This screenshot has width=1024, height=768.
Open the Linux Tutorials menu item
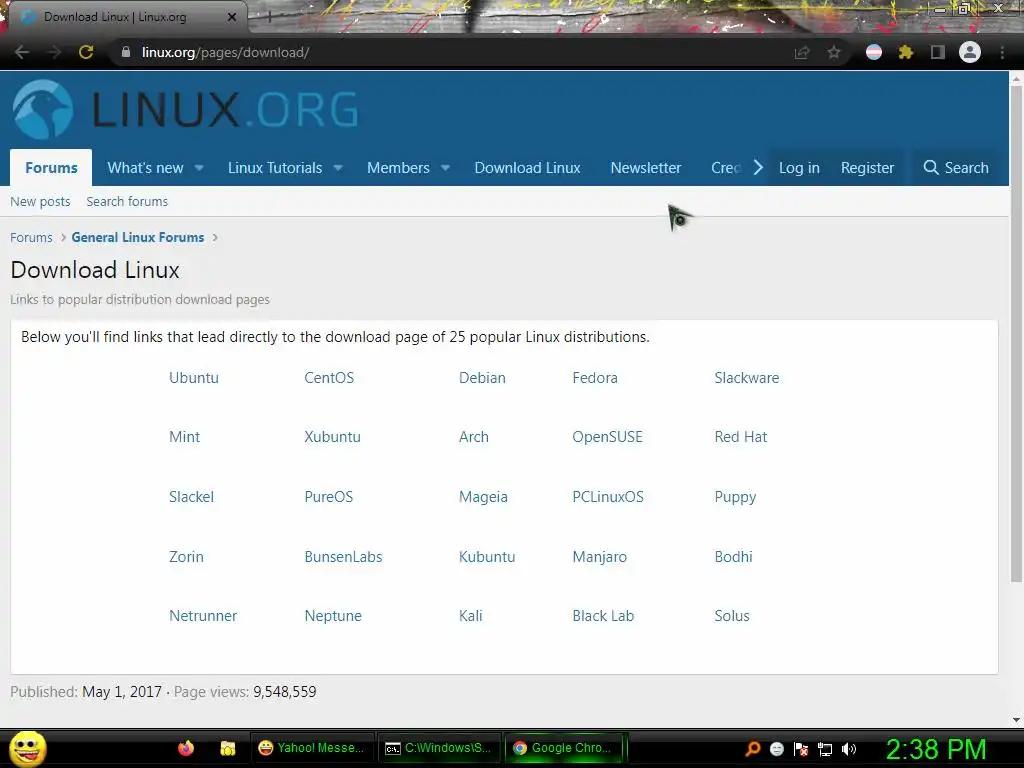[x=275, y=168]
